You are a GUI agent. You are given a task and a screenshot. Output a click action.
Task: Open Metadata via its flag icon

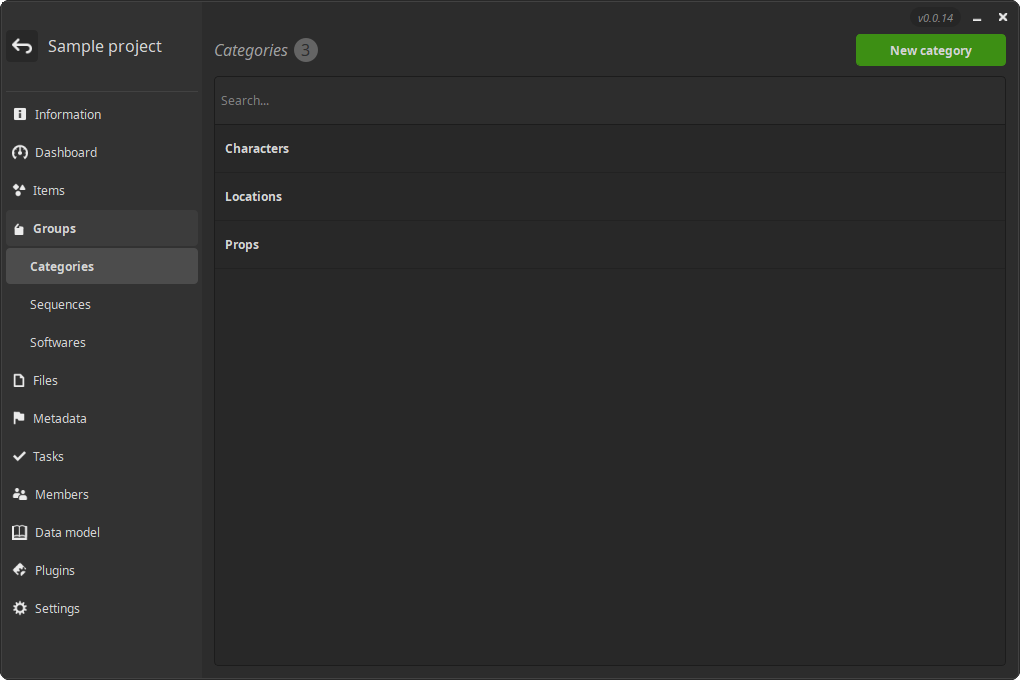pos(19,419)
